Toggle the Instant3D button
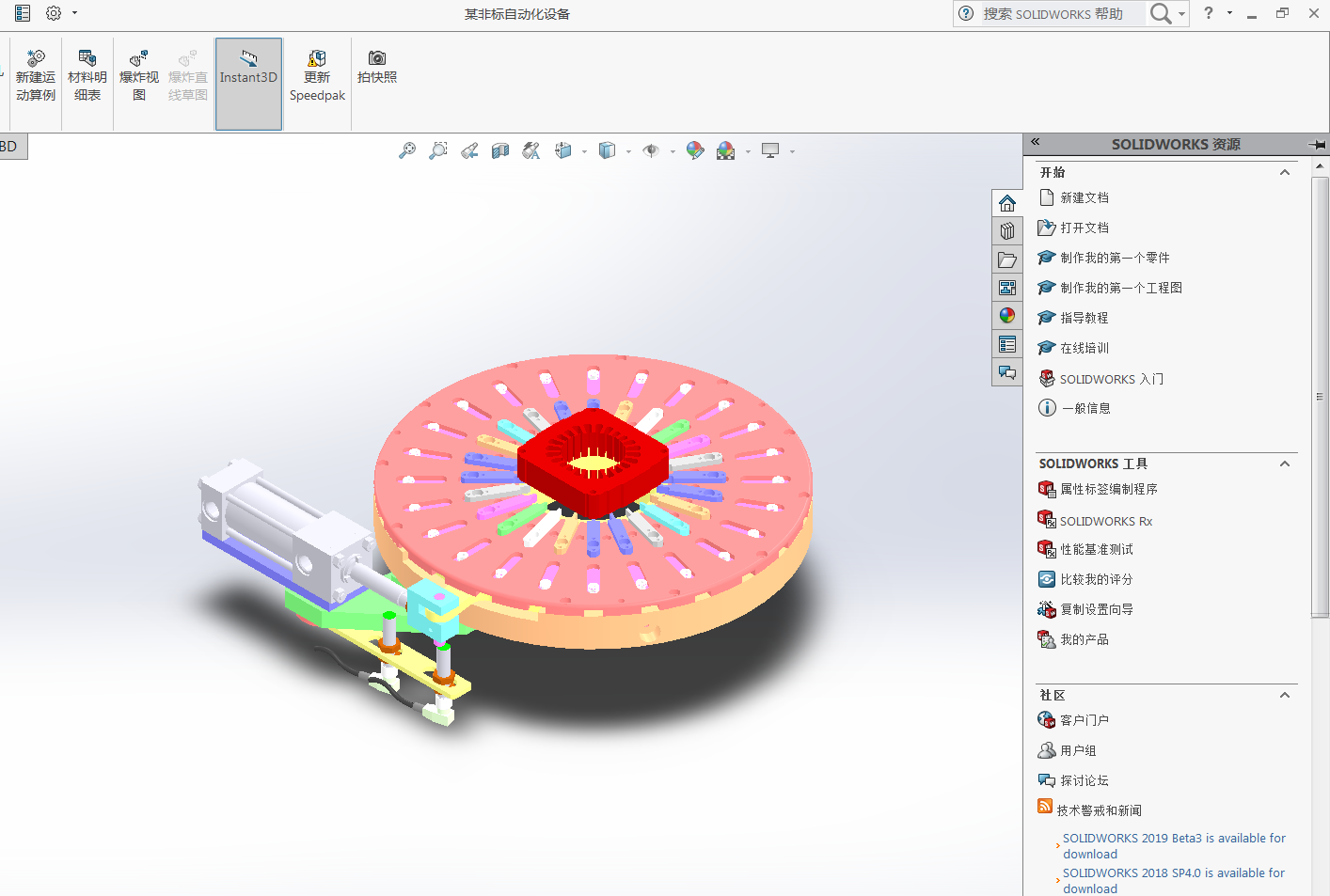 point(248,84)
